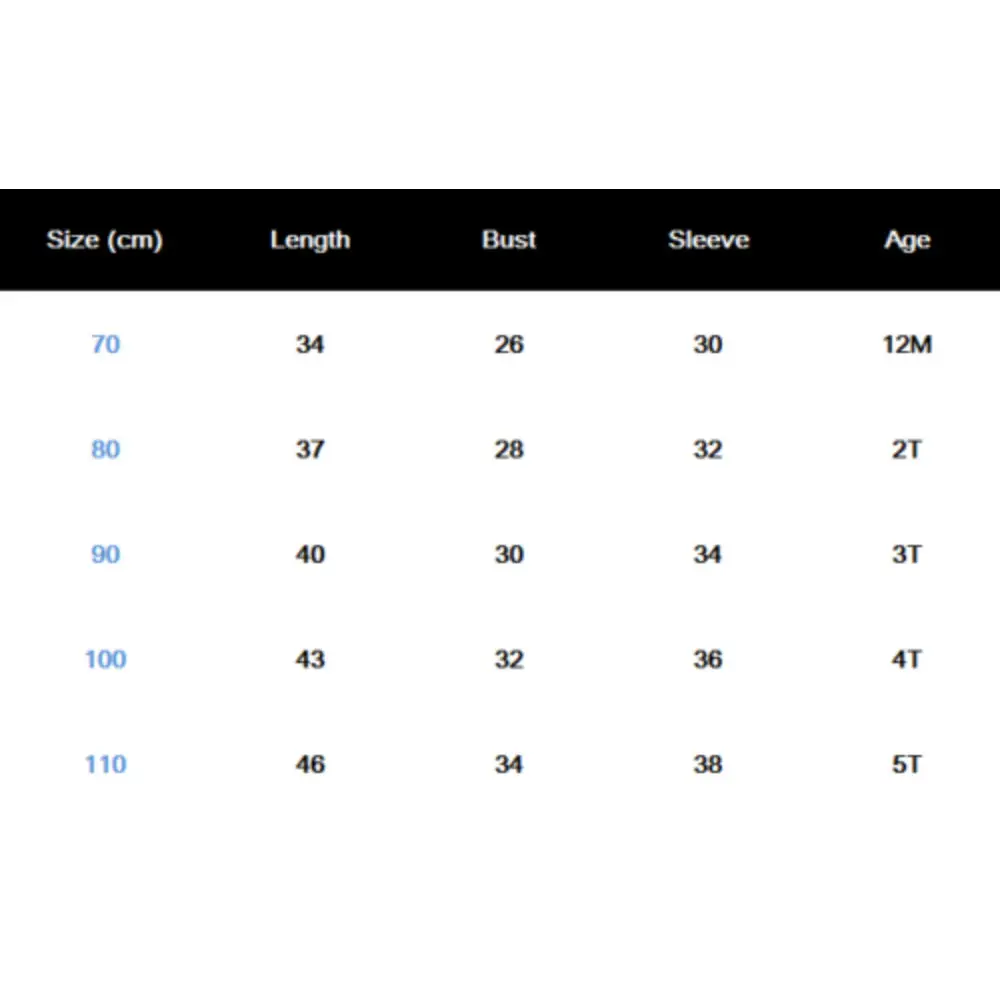Open the blue size 80 link
This screenshot has height=1000, width=1000.
pos(105,450)
